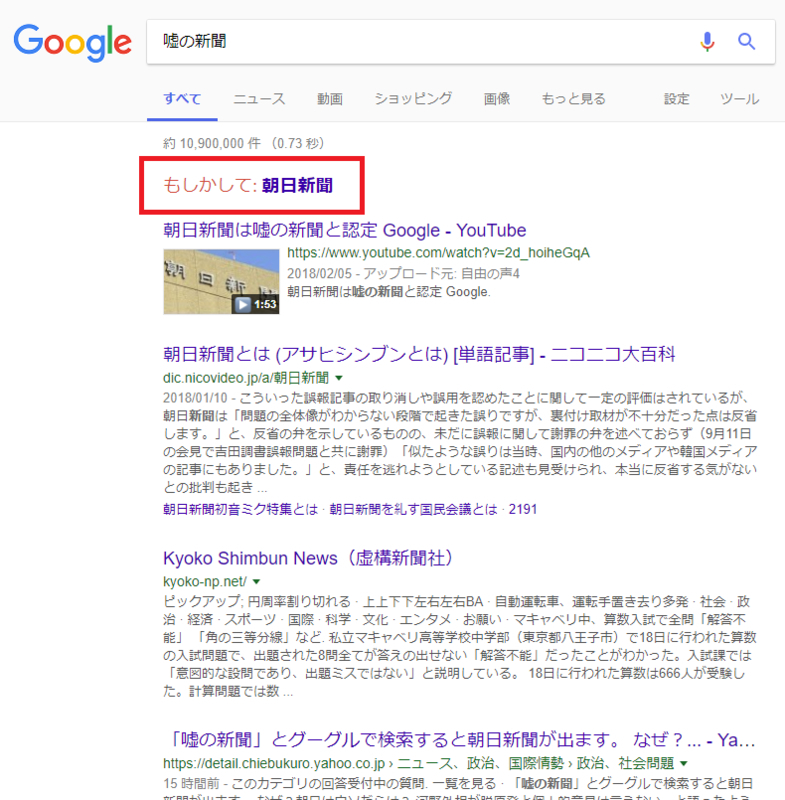Image resolution: width=785 pixels, height=800 pixels.
Task: Open the 設定 menu
Action: pyautogui.click(x=676, y=98)
